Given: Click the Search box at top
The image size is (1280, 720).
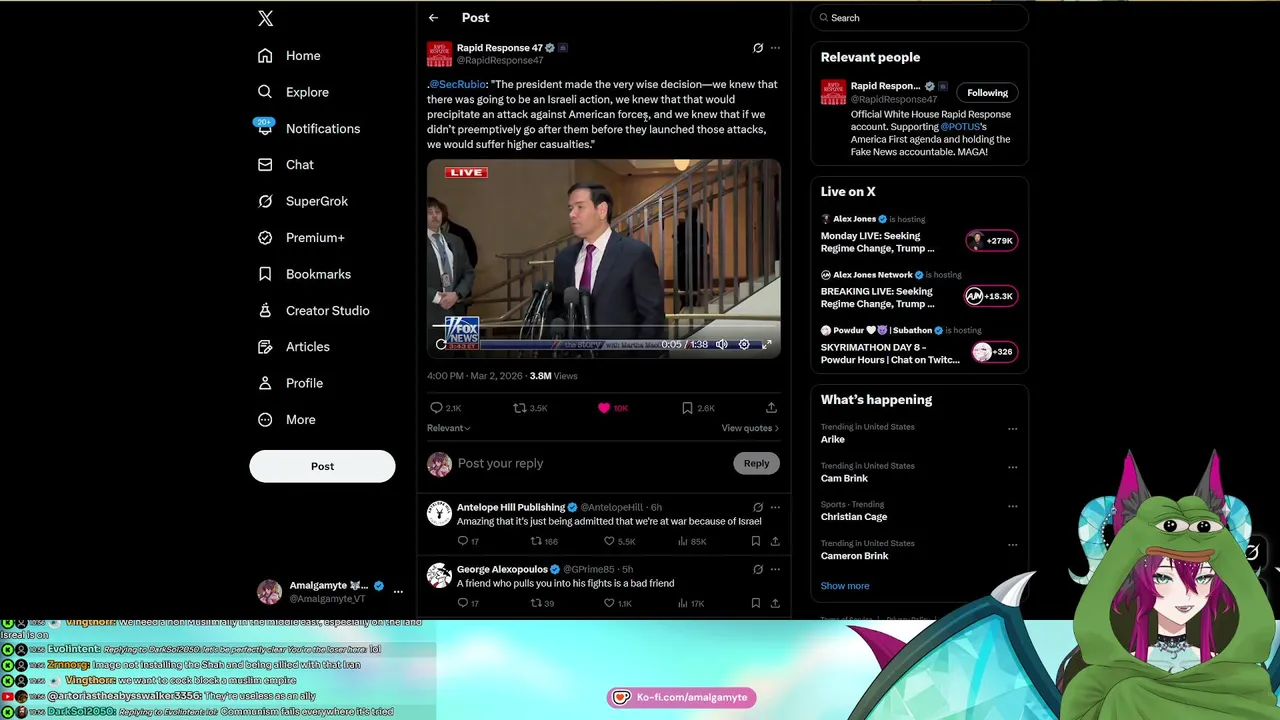Looking at the screenshot, I should [919, 18].
